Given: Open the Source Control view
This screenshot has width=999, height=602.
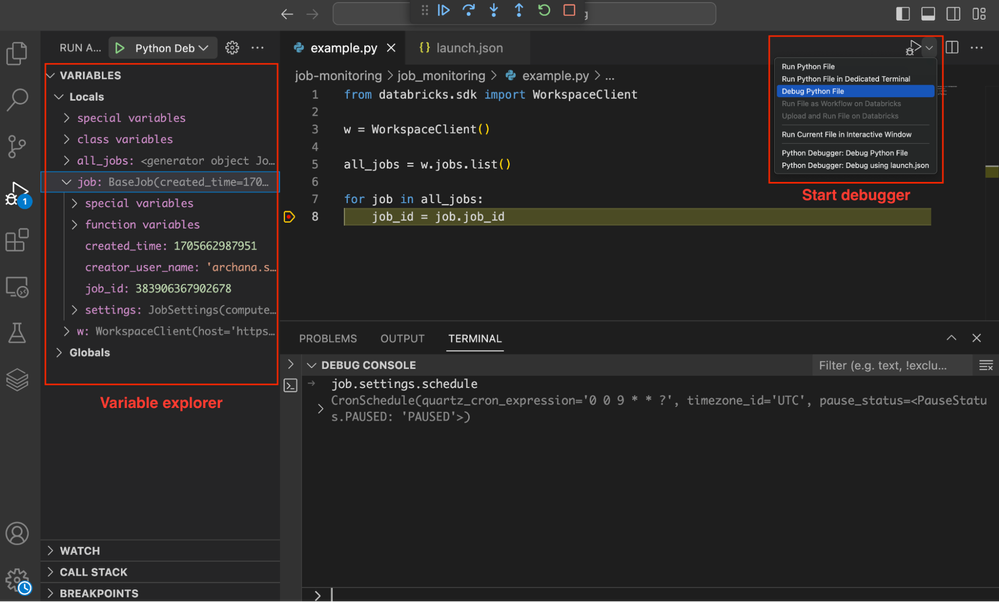Looking at the screenshot, I should point(17,146).
